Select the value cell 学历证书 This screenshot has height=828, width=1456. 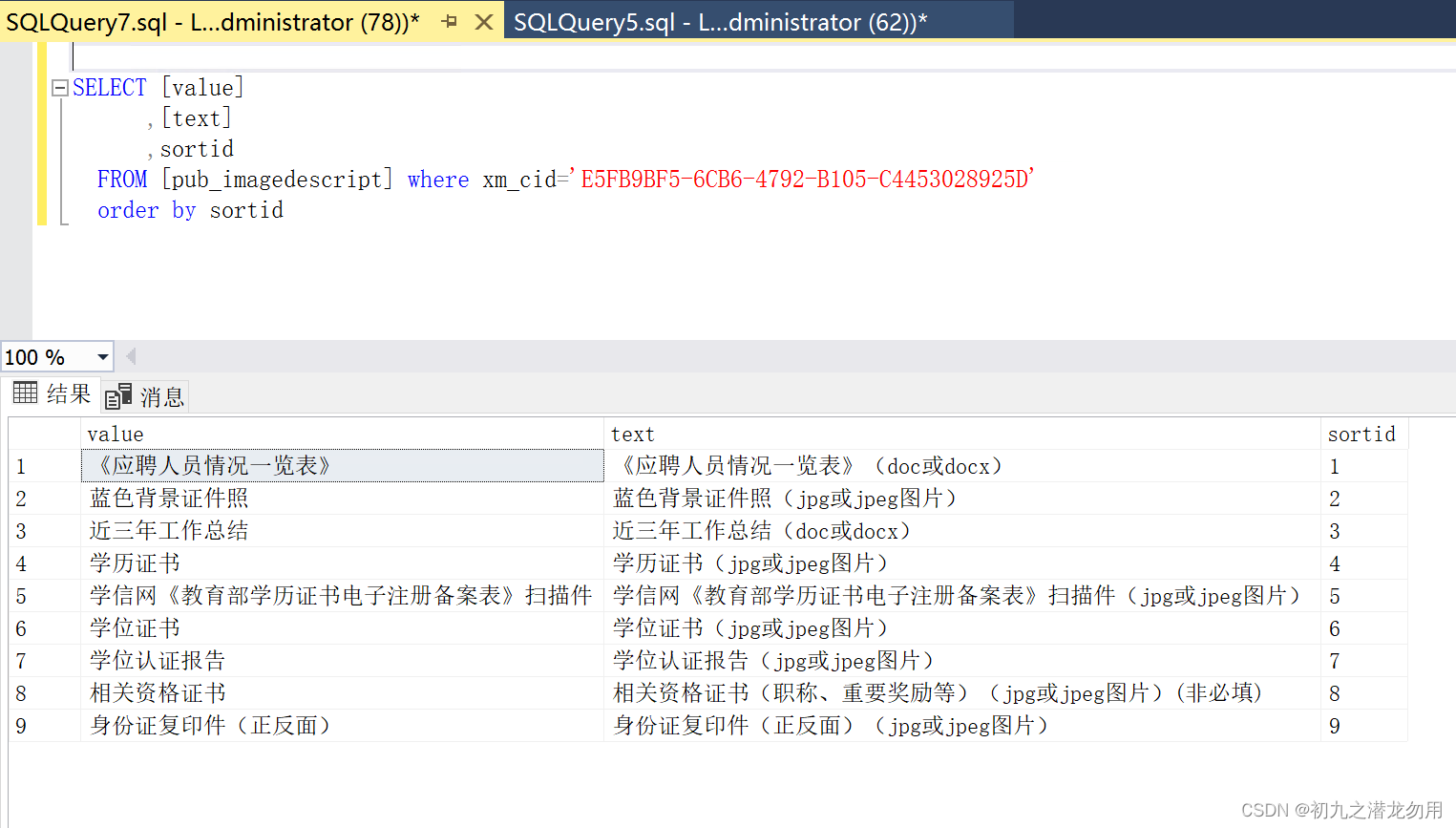pyautogui.click(x=342, y=563)
